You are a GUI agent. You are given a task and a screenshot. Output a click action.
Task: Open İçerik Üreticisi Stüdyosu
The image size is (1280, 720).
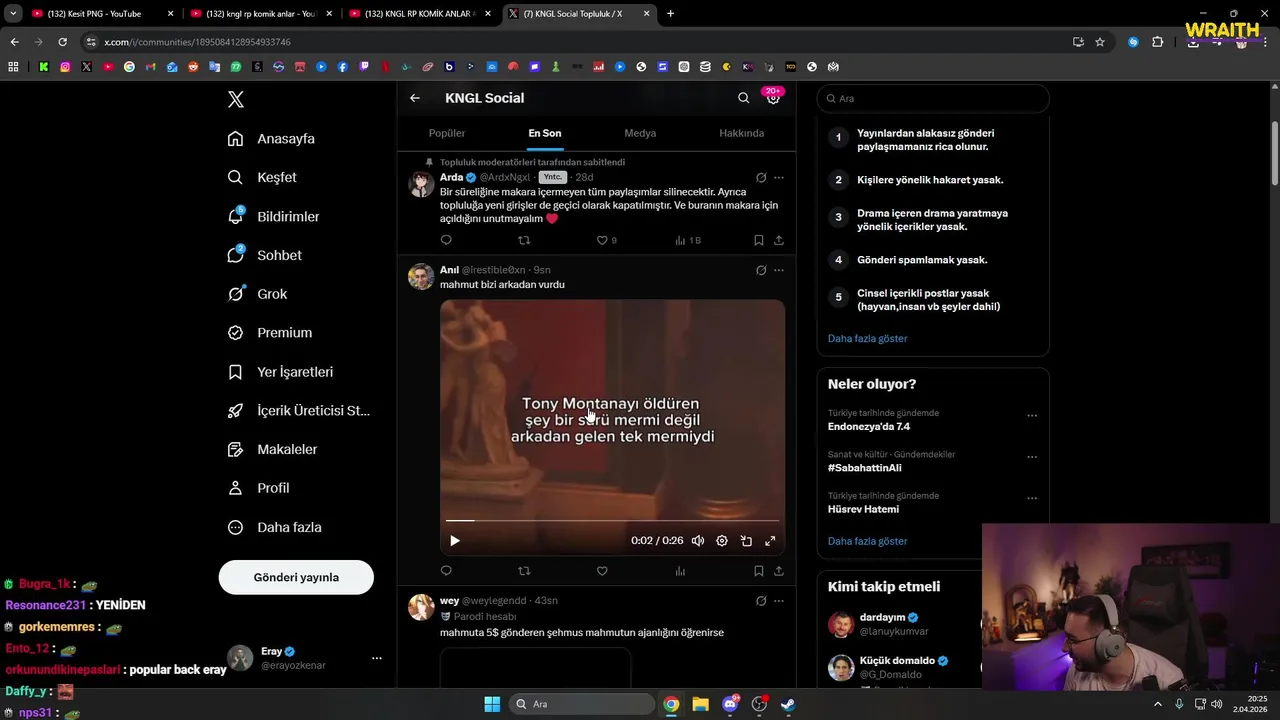[298, 411]
